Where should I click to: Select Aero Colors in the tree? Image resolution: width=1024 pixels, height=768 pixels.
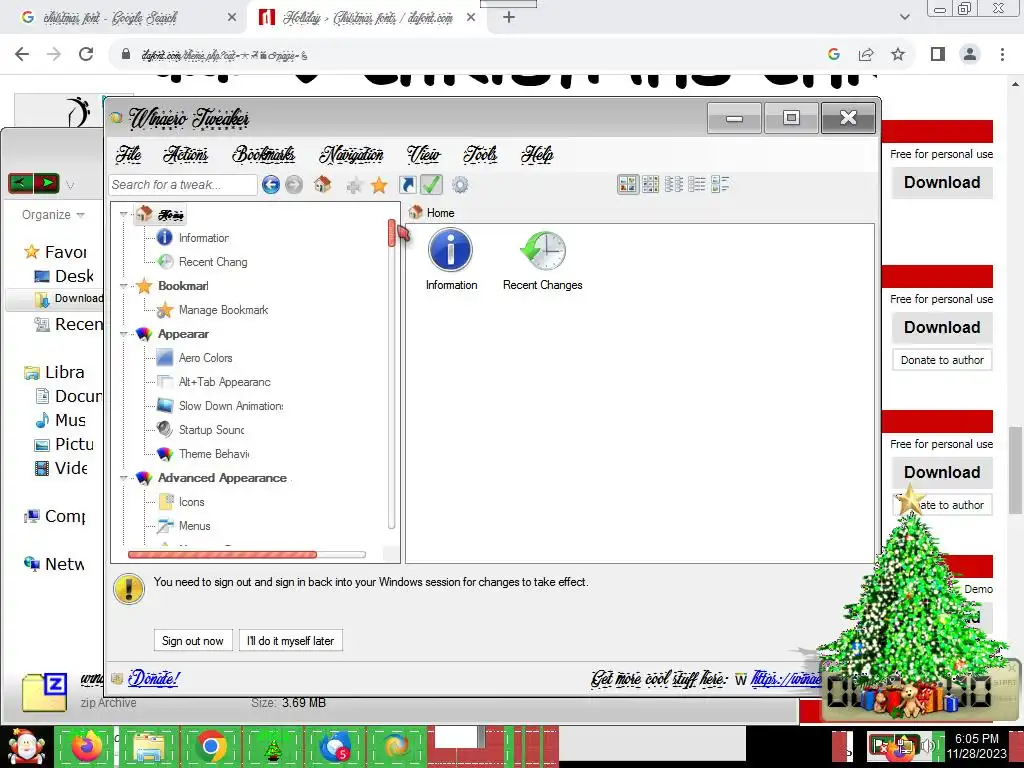coord(205,358)
